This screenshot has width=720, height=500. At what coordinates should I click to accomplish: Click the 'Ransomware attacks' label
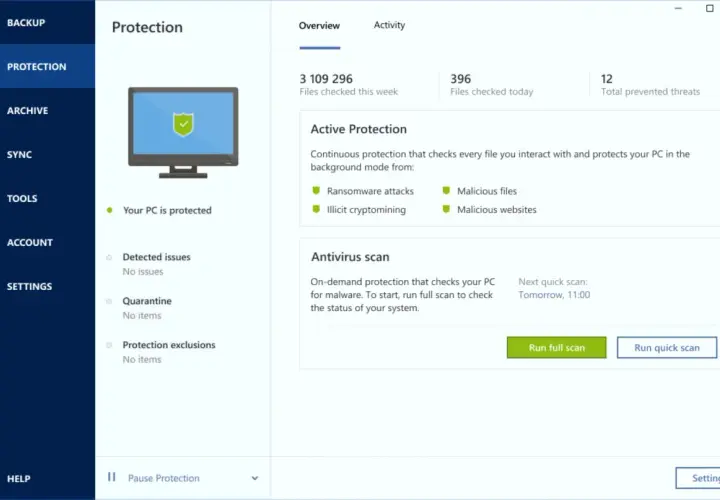(x=370, y=191)
